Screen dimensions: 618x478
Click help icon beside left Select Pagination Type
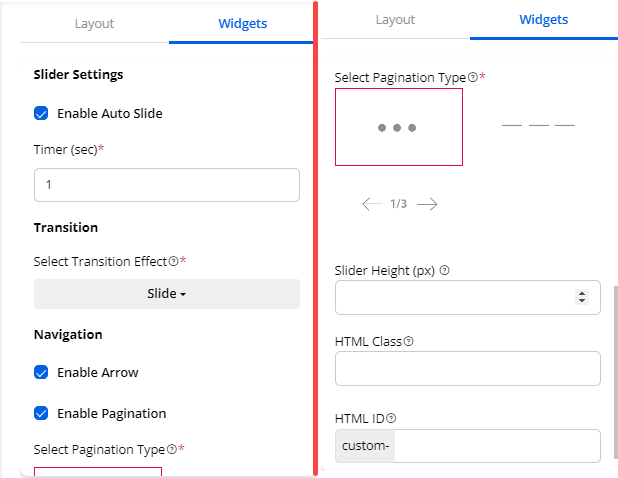tap(172, 450)
